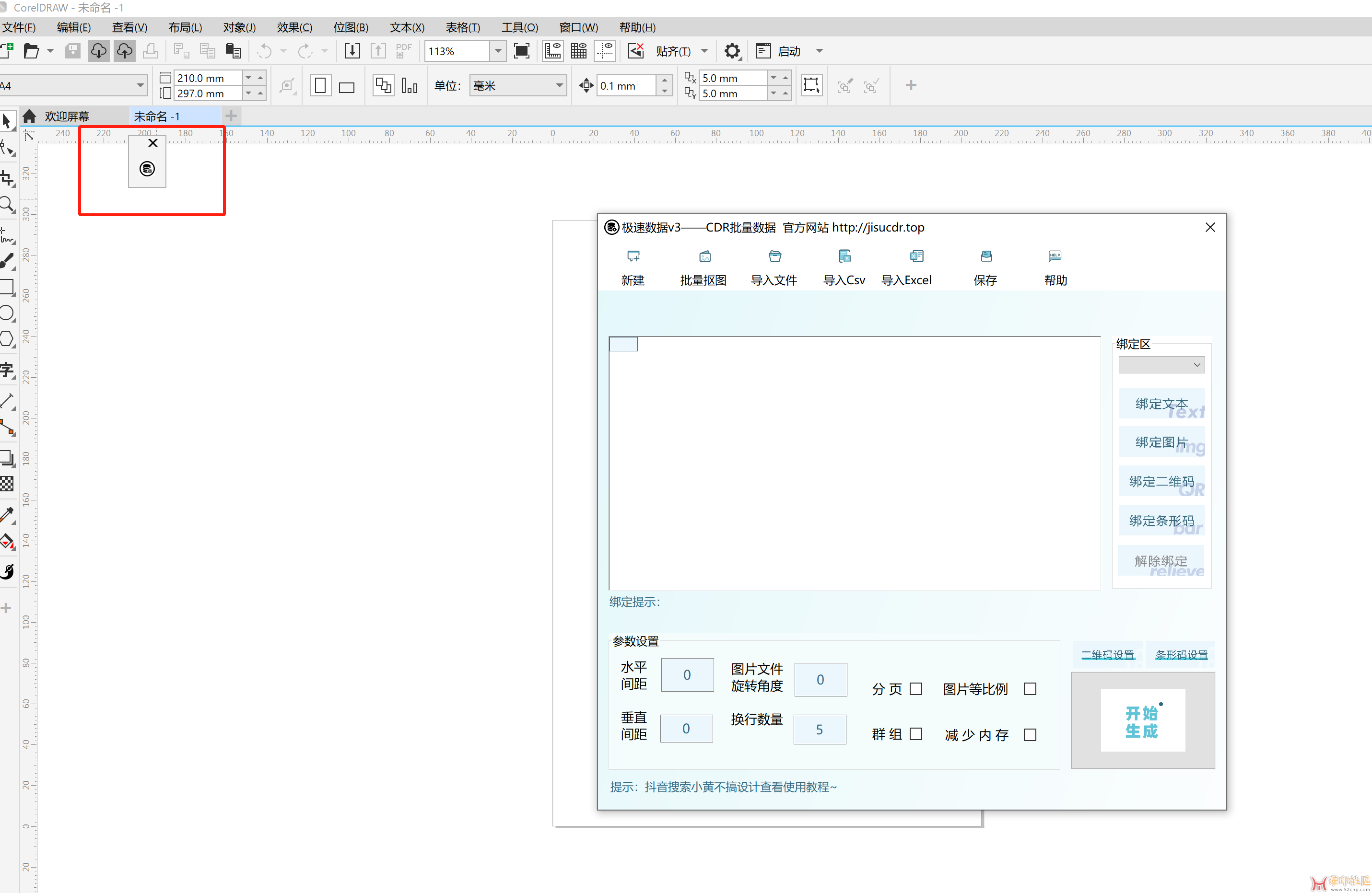Viewport: 1372px width, 893px height.
Task: Click the open folder icon
Action: click(31, 51)
